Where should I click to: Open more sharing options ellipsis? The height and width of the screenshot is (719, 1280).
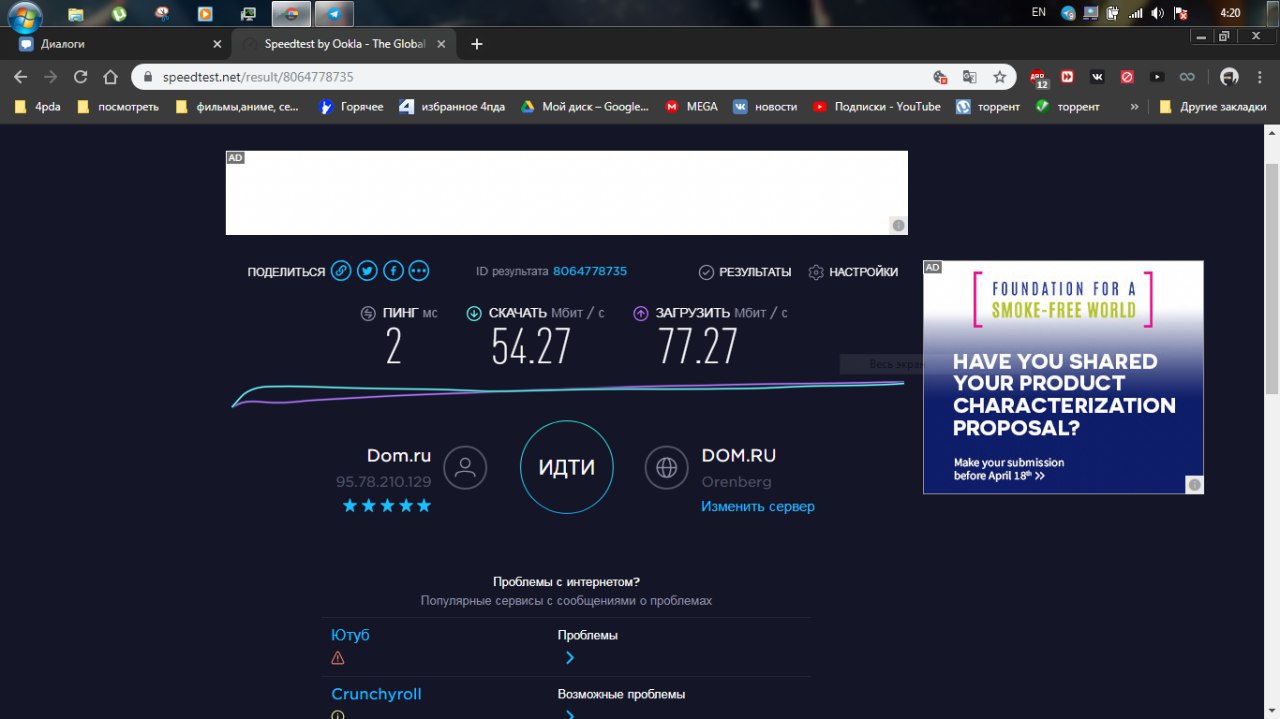click(419, 271)
